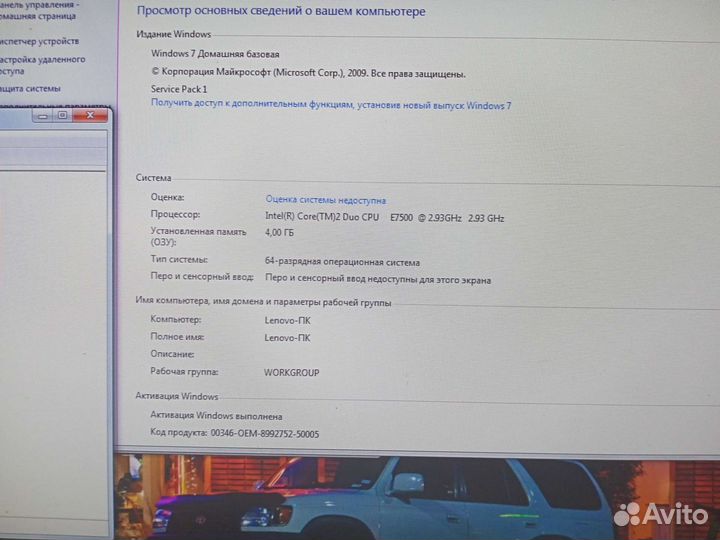The width and height of the screenshot is (720, 540).
Task: Click Windows 7 Домашняя базовая edition text
Action: pos(215,54)
